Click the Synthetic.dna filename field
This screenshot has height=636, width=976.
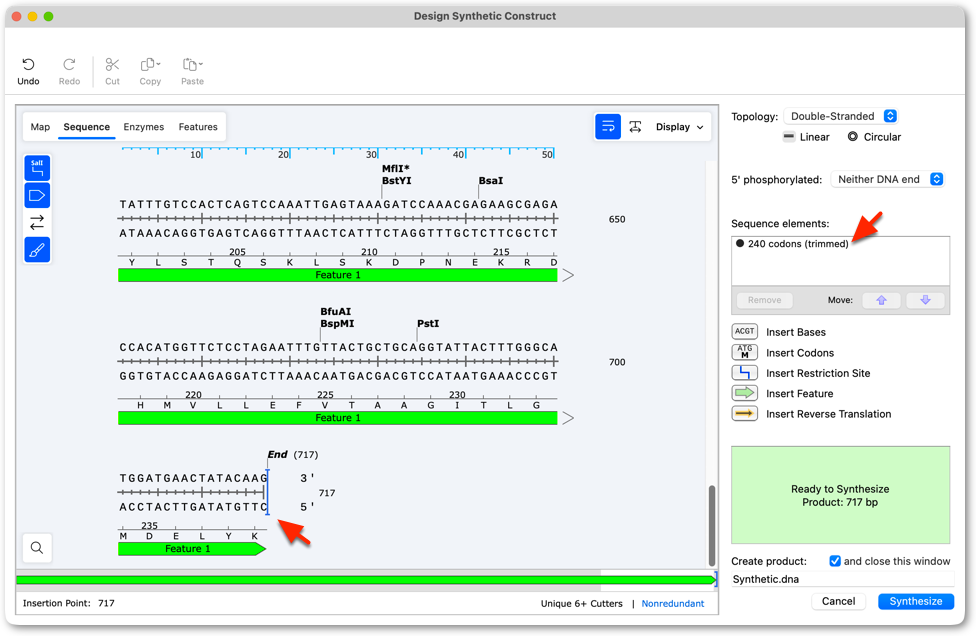(x=843, y=579)
